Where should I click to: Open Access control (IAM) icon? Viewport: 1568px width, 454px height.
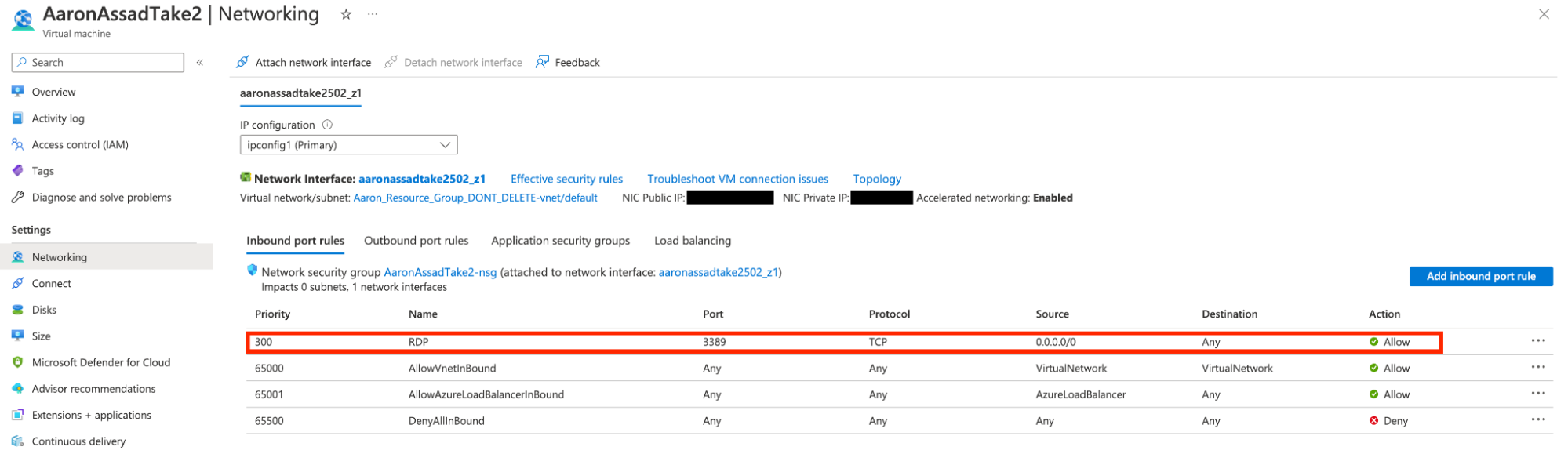[18, 144]
